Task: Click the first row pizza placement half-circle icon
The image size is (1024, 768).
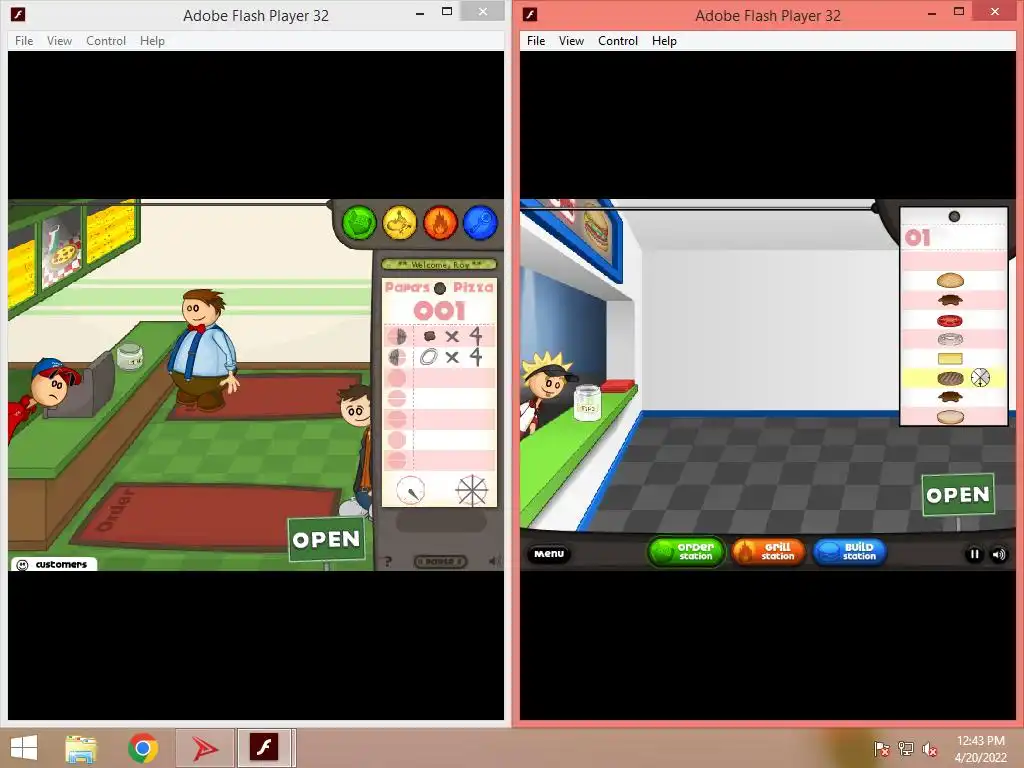Action: tap(397, 336)
